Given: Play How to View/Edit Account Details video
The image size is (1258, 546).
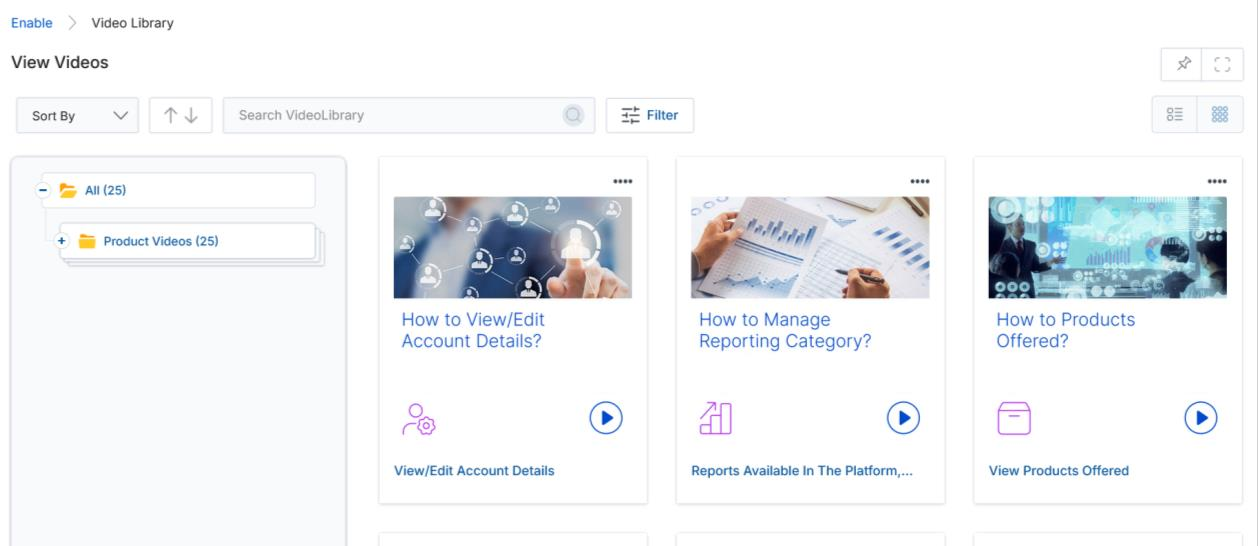Looking at the screenshot, I should pos(606,417).
